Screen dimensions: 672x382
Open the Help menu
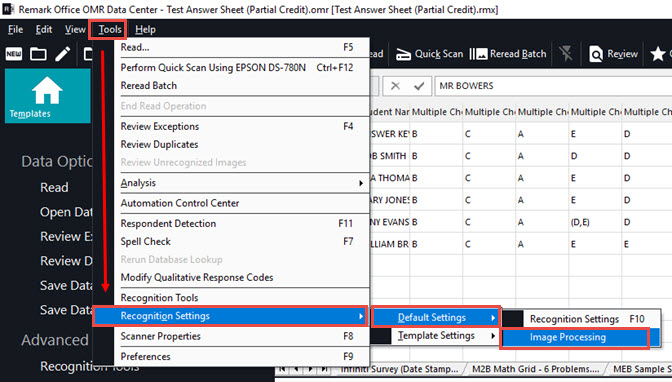145,30
